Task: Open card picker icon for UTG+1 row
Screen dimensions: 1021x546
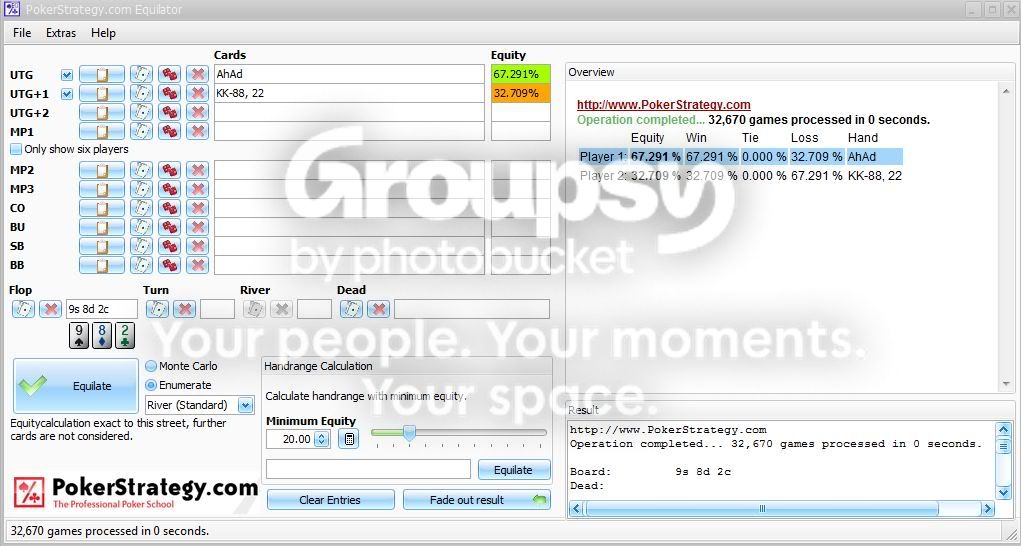Action: [x=141, y=94]
